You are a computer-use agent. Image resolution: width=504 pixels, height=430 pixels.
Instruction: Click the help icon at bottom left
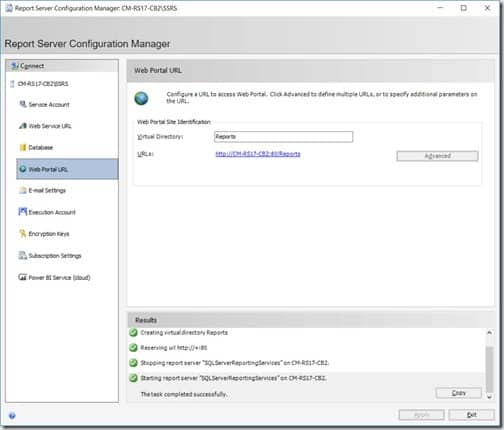(x=12, y=416)
